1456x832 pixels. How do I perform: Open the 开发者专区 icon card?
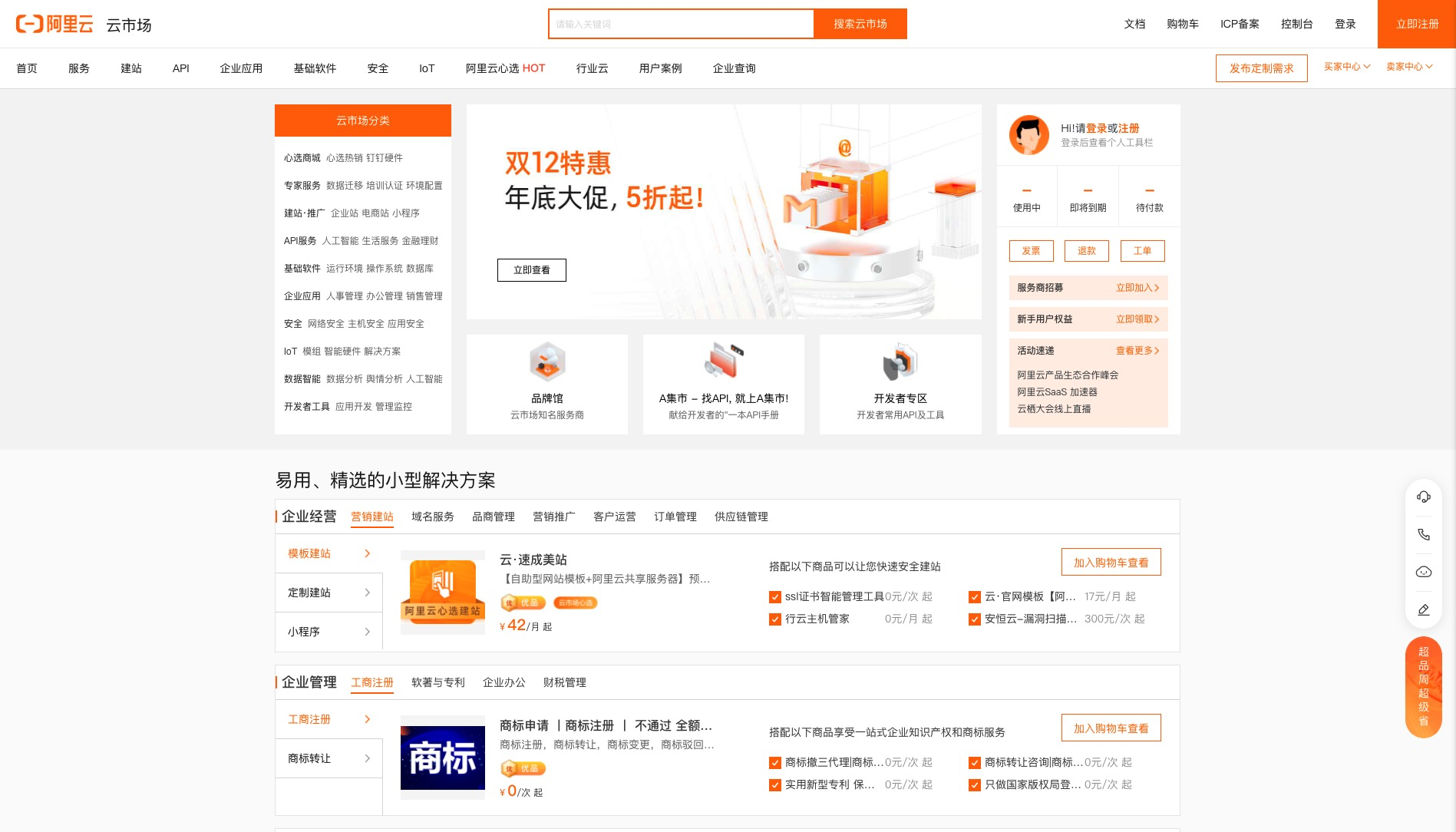900,385
